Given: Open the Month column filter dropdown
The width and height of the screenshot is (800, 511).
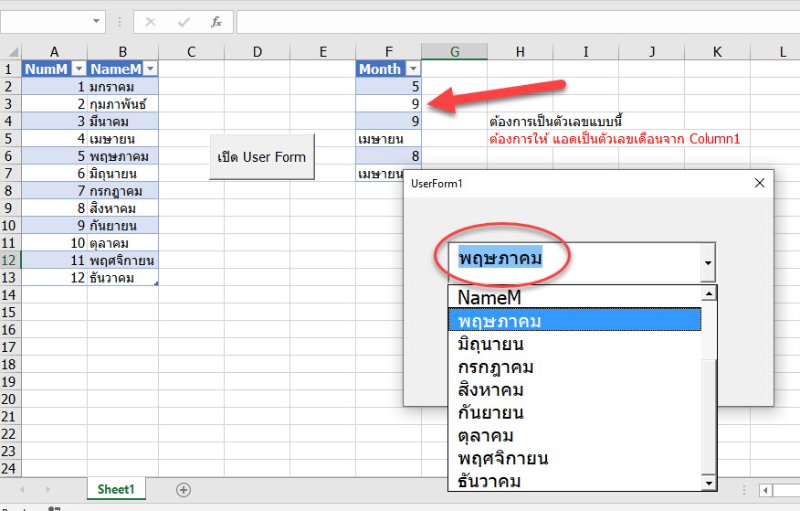Looking at the screenshot, I should click(x=411, y=69).
